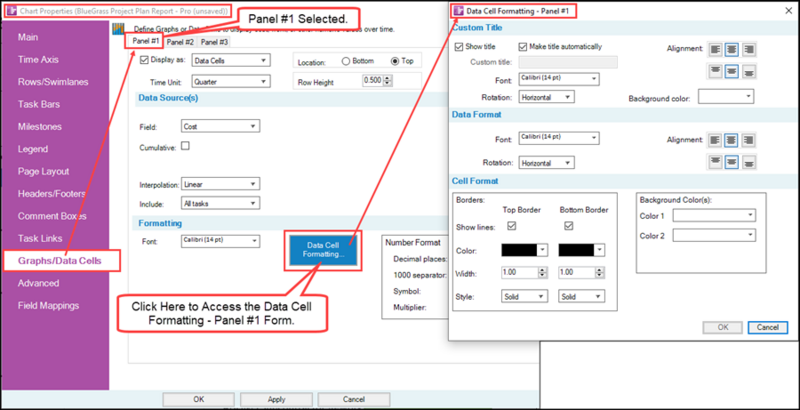
Task: Align Data Format text to bottom vertically
Action: click(749, 162)
